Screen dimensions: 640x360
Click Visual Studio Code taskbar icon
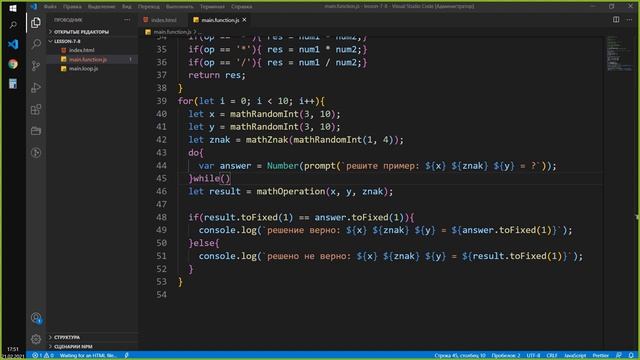(13, 44)
